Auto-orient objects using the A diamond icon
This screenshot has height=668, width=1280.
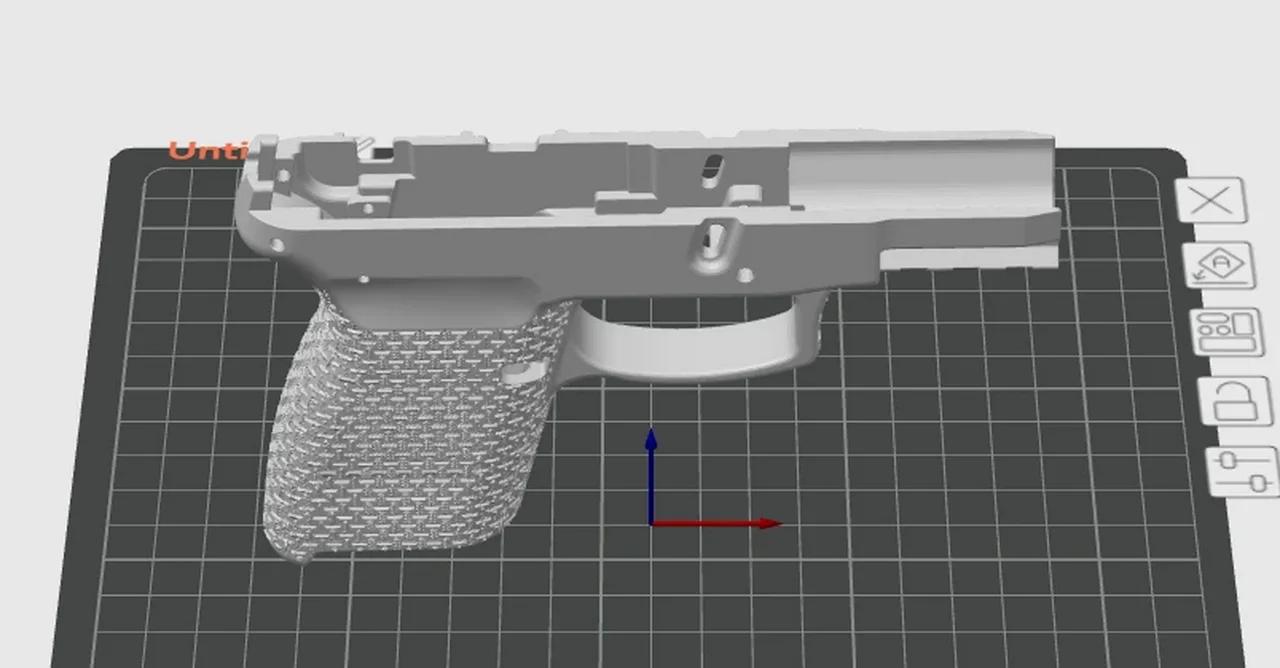tap(1217, 266)
